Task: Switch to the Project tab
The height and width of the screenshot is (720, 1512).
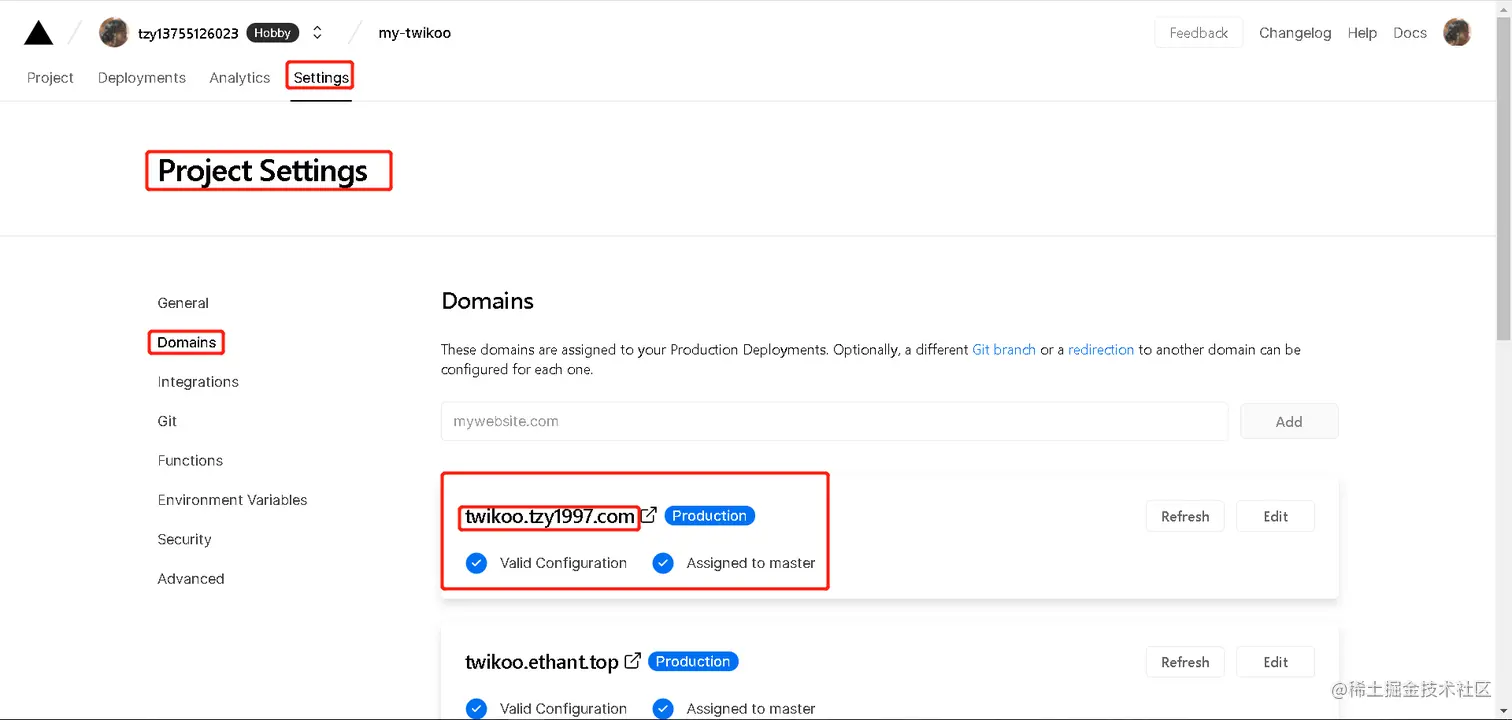Action: click(50, 78)
